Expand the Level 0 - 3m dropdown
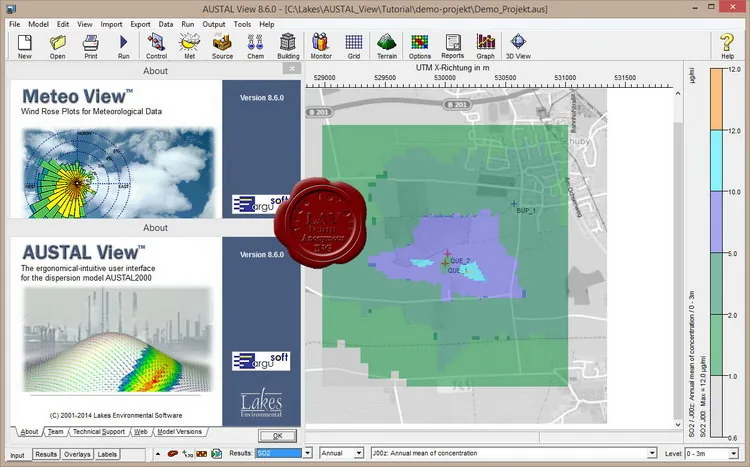 [733, 453]
